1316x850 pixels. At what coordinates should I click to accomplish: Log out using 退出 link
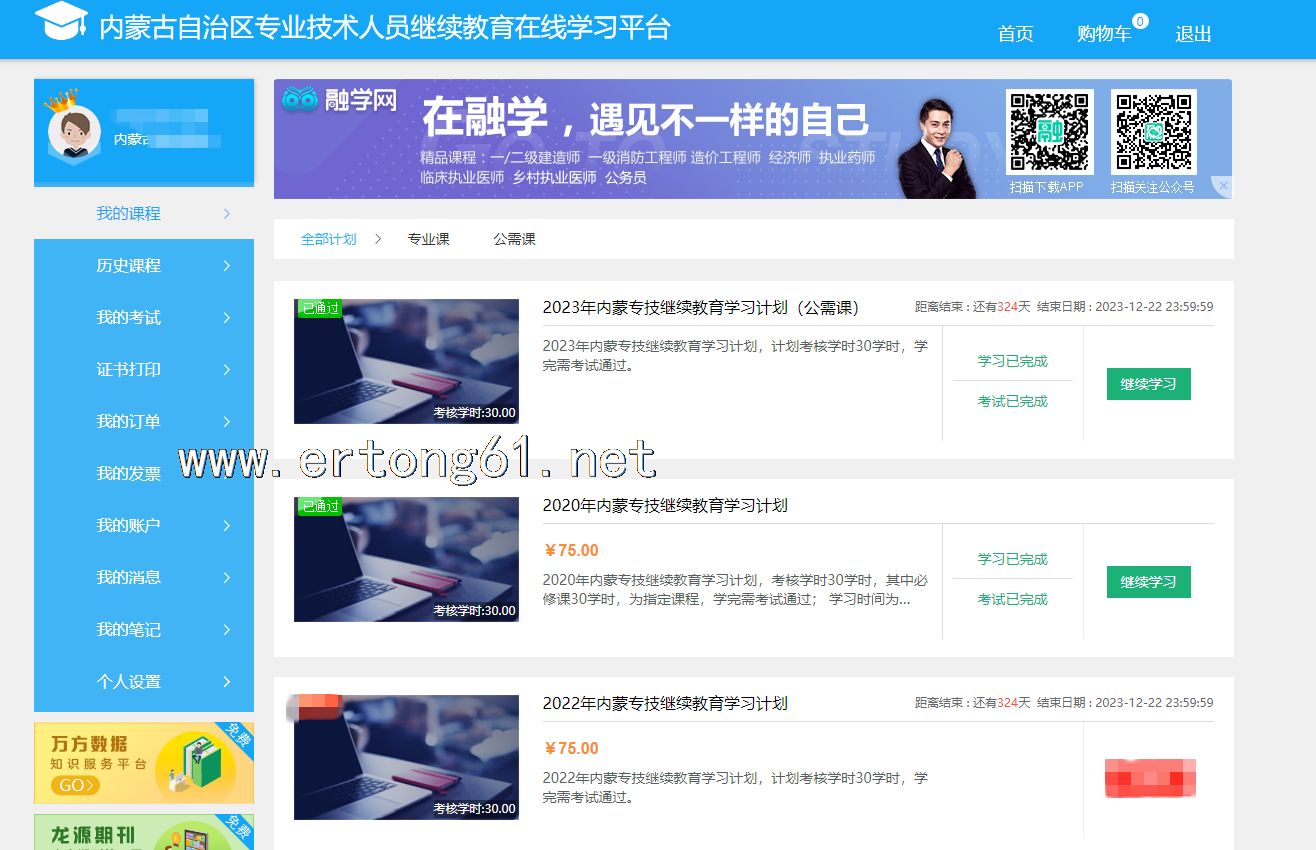tap(1193, 34)
